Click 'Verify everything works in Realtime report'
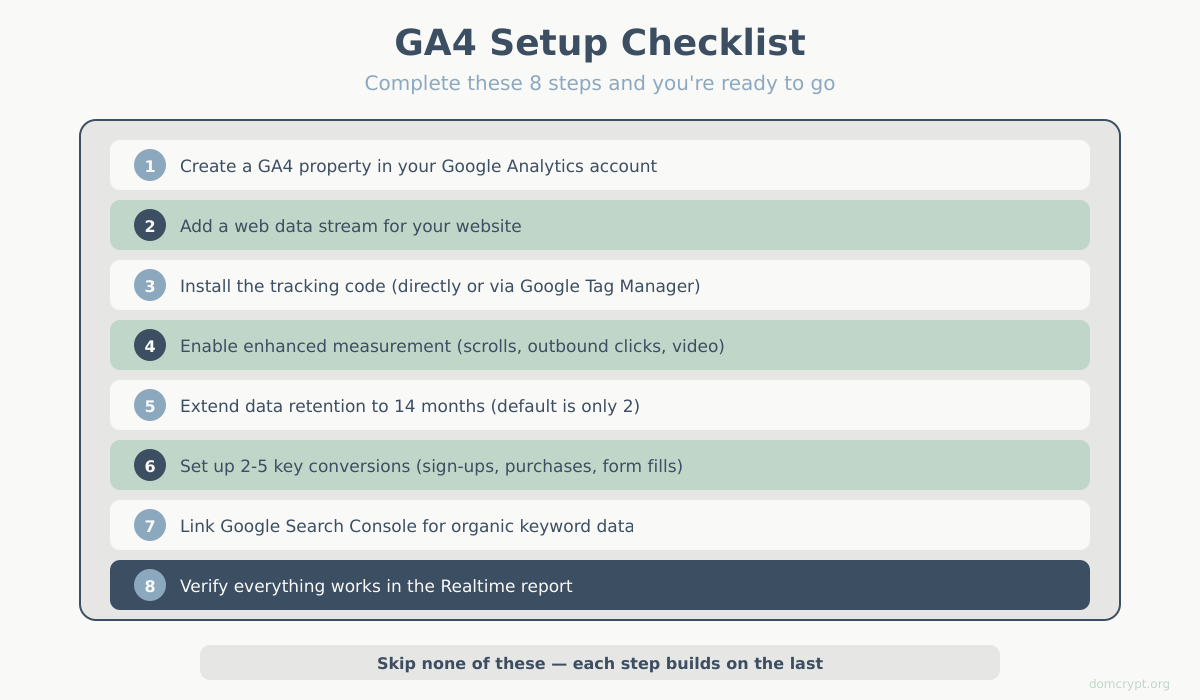The height and width of the screenshot is (700, 1200). 376,586
